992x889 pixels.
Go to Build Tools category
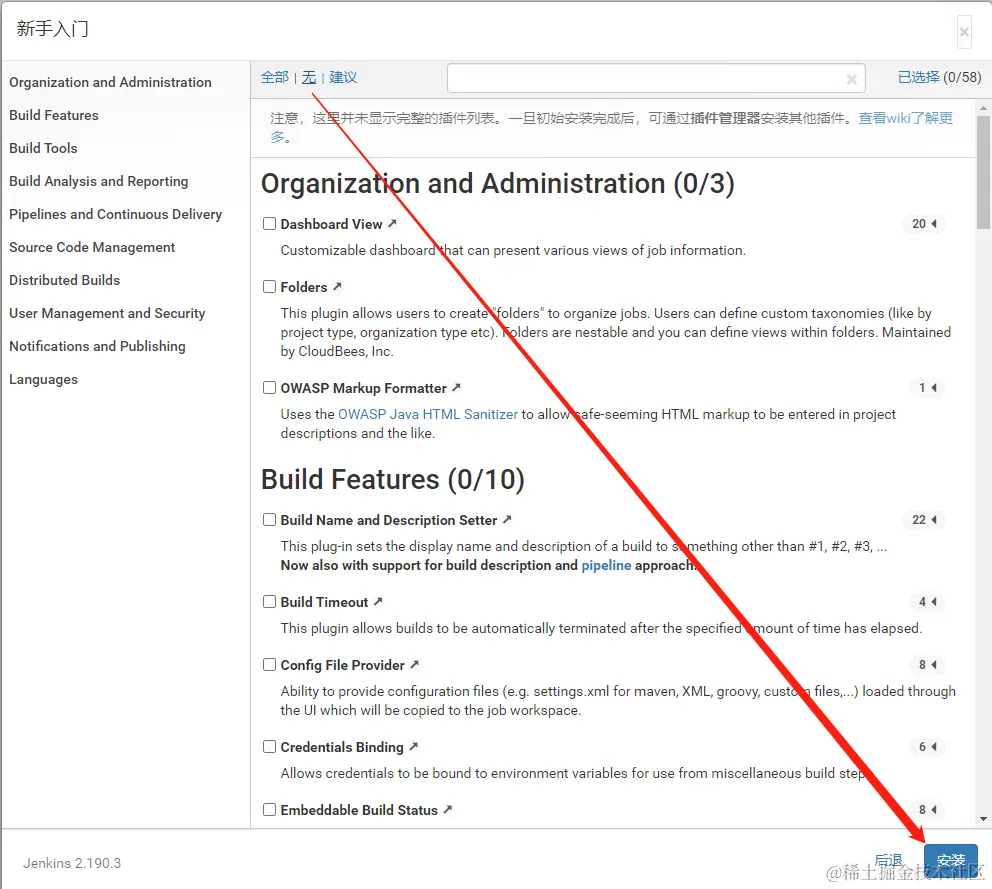pyautogui.click(x=43, y=148)
